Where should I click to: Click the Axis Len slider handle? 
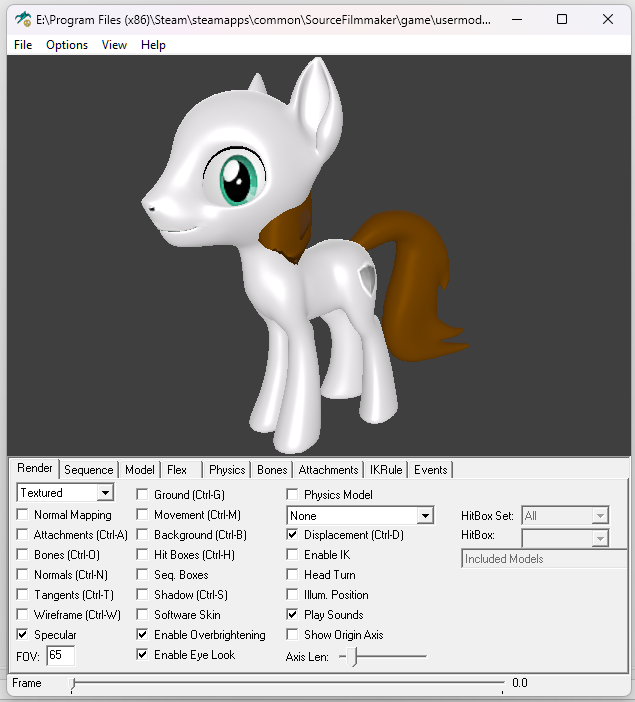tap(354, 657)
